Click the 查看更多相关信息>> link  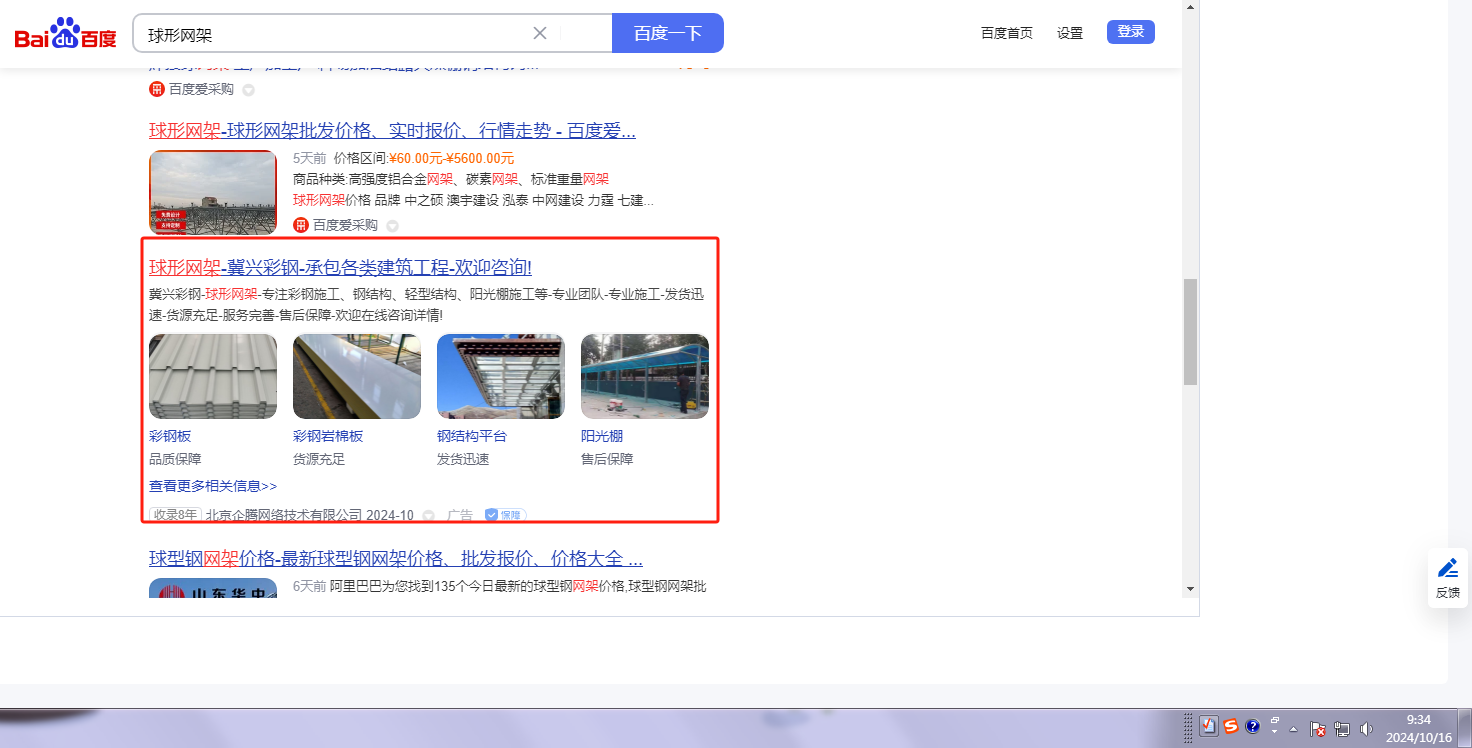tap(213, 486)
